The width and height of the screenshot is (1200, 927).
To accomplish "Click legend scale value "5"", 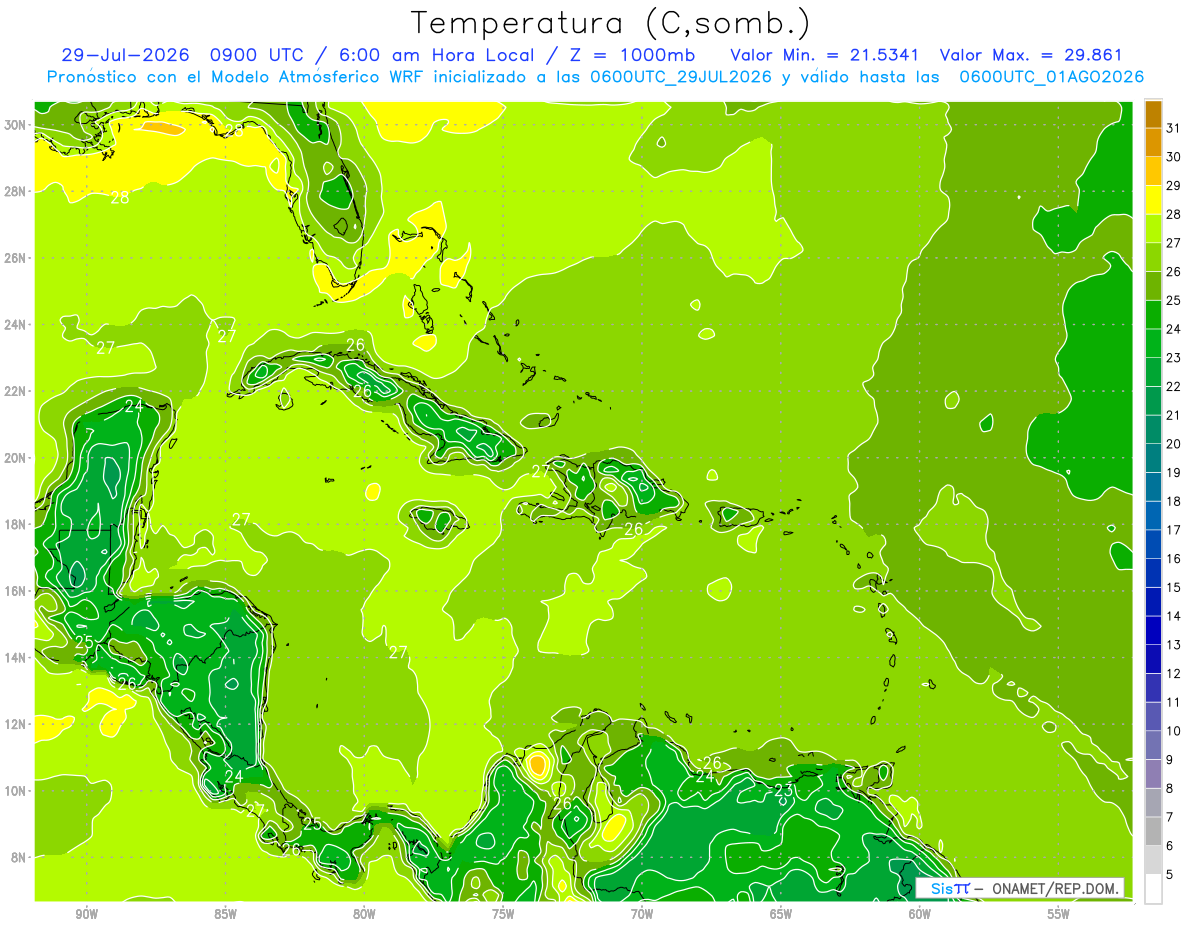I will [x=1170, y=874].
